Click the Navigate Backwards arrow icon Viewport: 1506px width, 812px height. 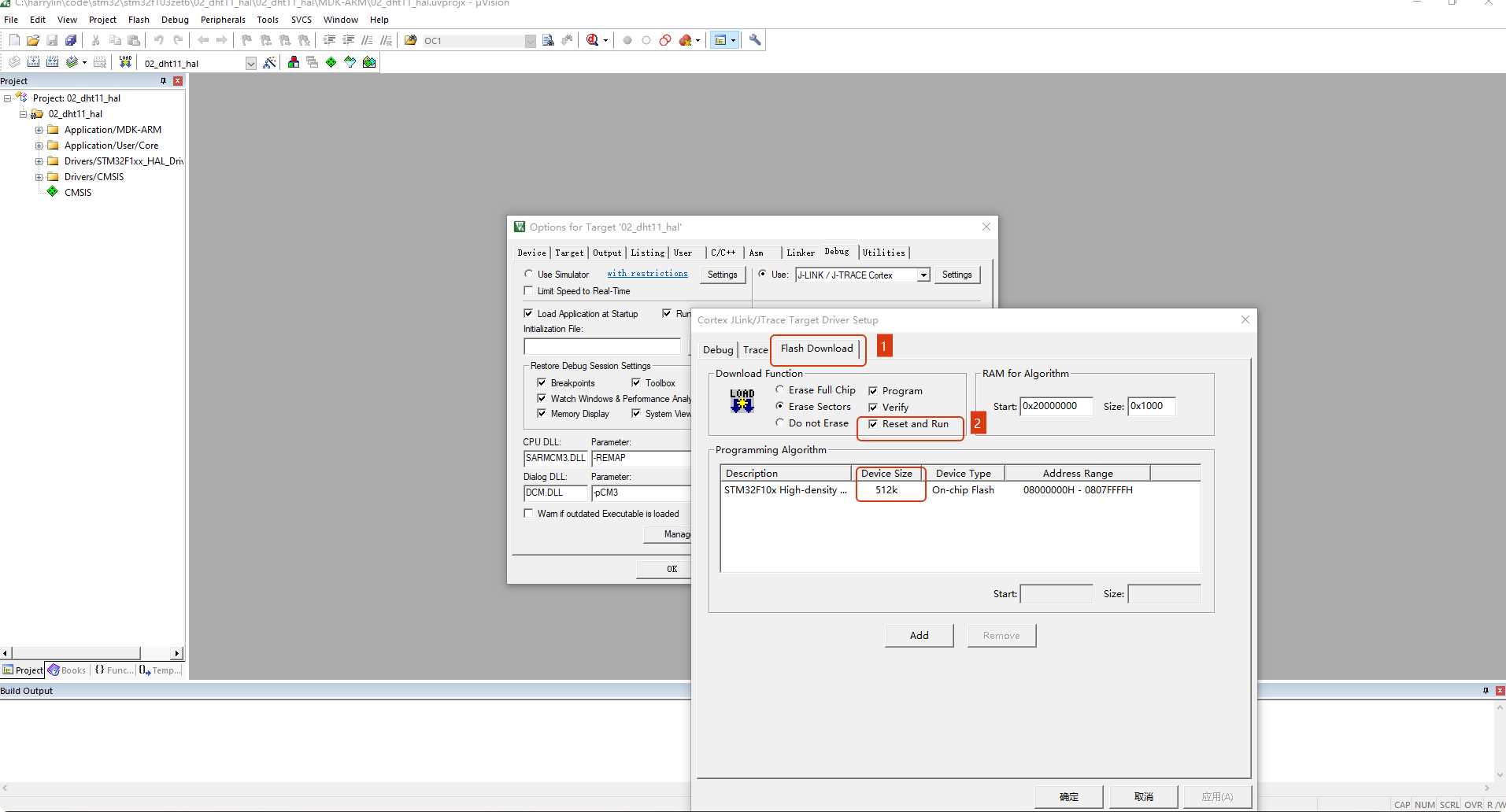(x=203, y=40)
